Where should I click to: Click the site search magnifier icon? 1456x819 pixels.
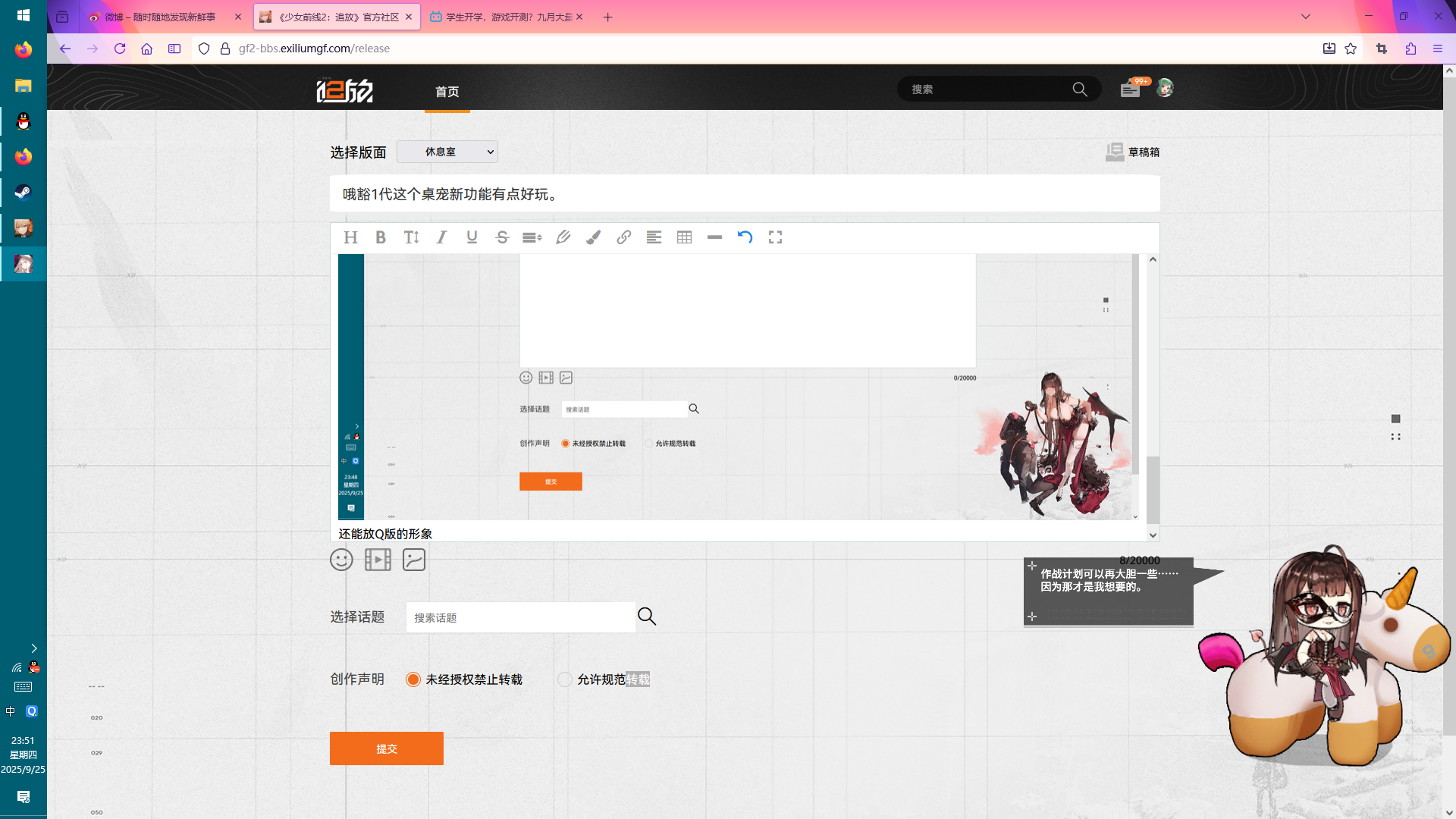(x=1080, y=89)
